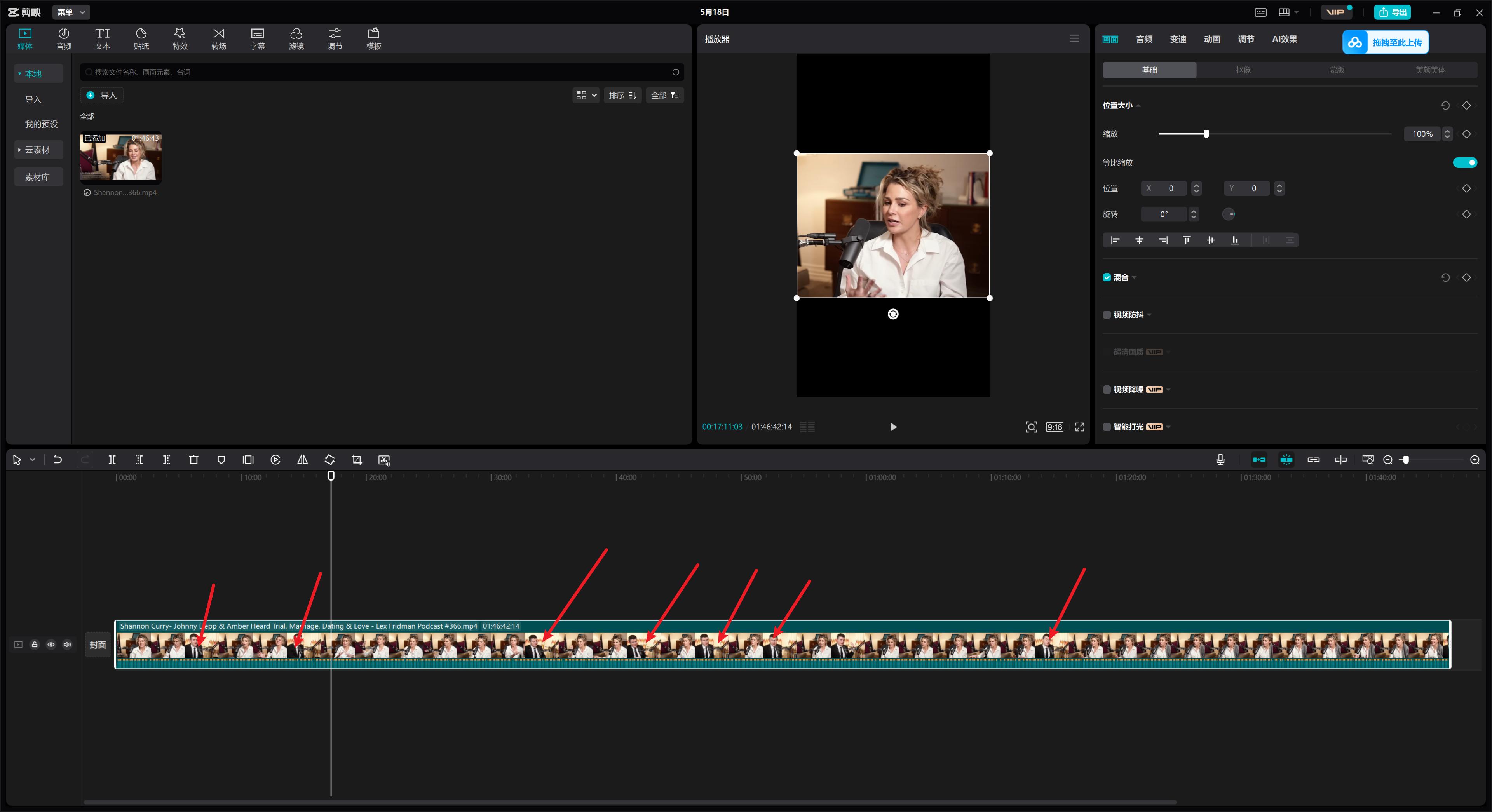
Task: Click the 缩放 scale slider handle
Action: (x=1206, y=134)
